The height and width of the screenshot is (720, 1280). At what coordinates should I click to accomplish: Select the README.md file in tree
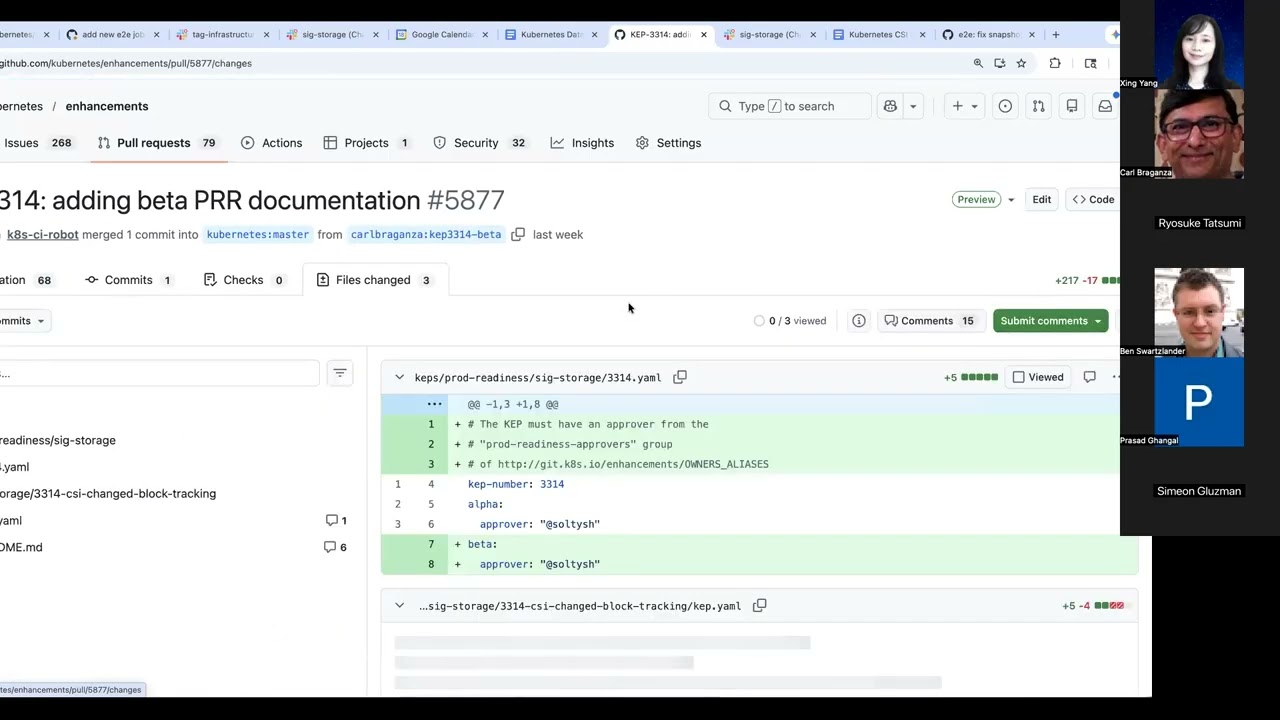[21, 547]
